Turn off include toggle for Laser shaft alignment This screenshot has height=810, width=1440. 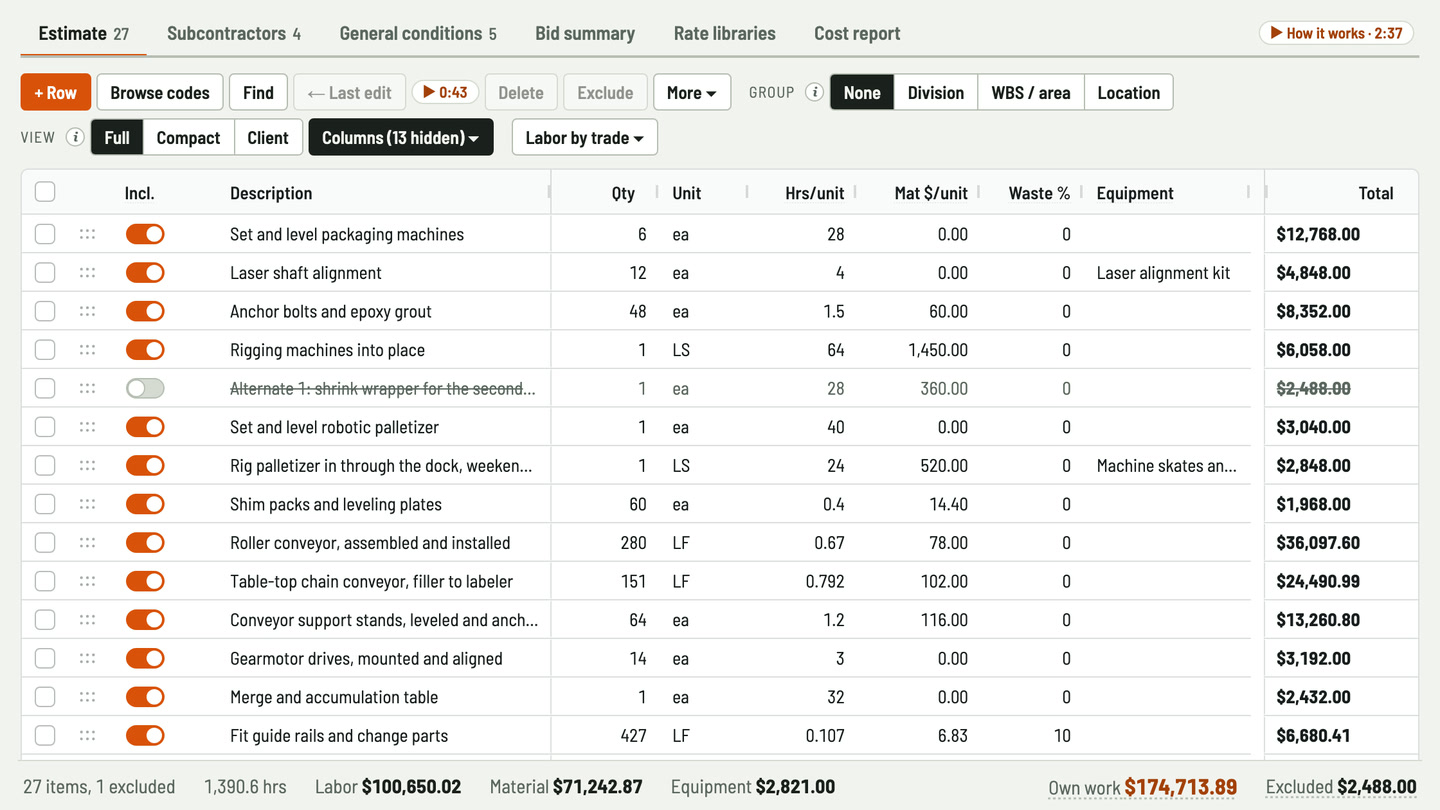145,273
